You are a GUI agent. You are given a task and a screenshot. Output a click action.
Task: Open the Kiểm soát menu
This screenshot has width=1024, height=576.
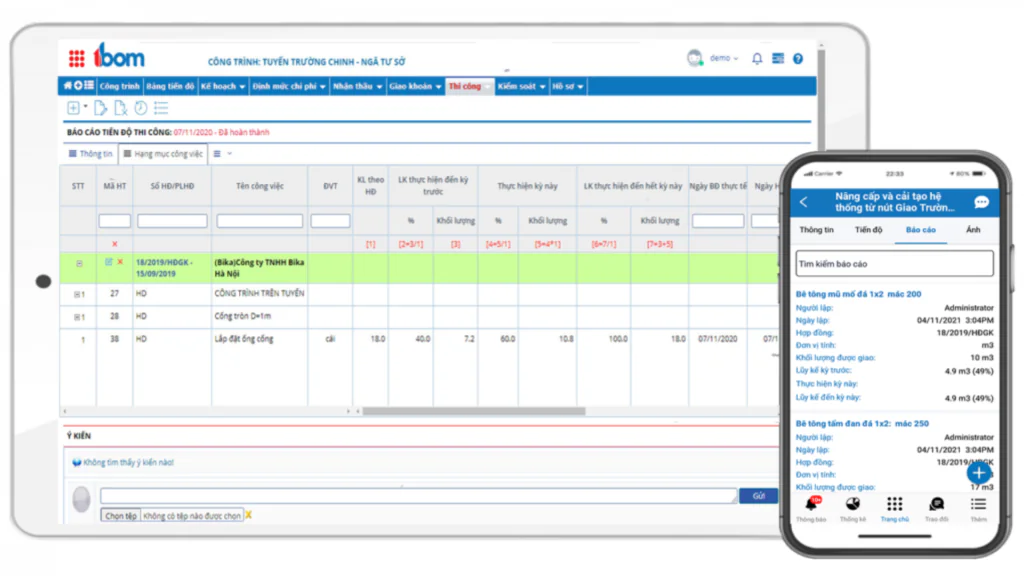click(x=521, y=86)
